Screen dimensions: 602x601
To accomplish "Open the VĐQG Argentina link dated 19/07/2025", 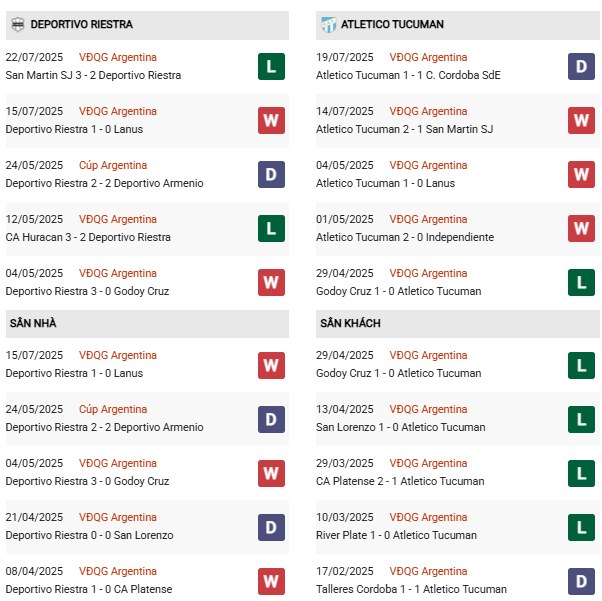I will pyautogui.click(x=428, y=57).
